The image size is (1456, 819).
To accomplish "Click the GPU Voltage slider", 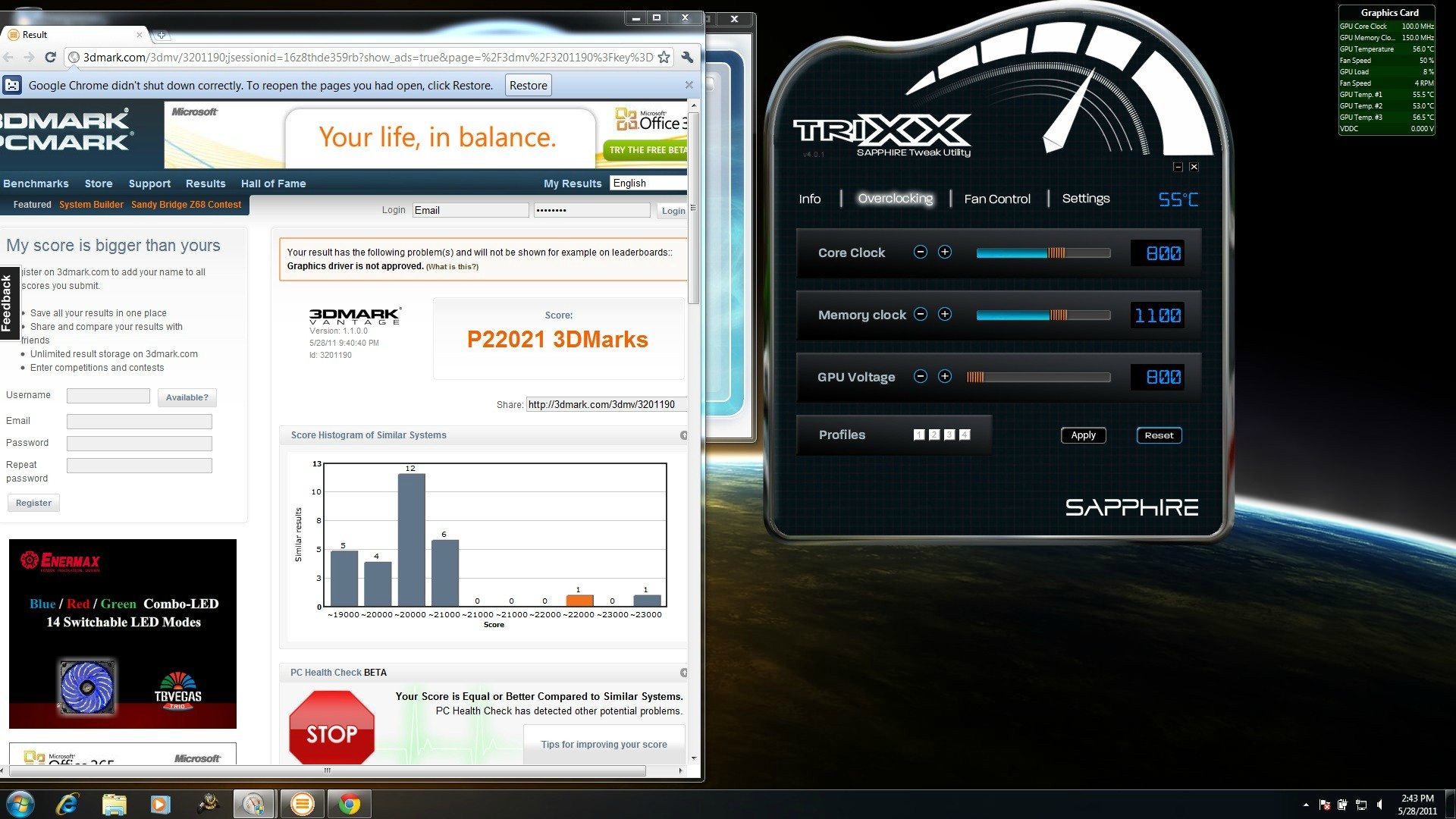I will click(x=1038, y=377).
